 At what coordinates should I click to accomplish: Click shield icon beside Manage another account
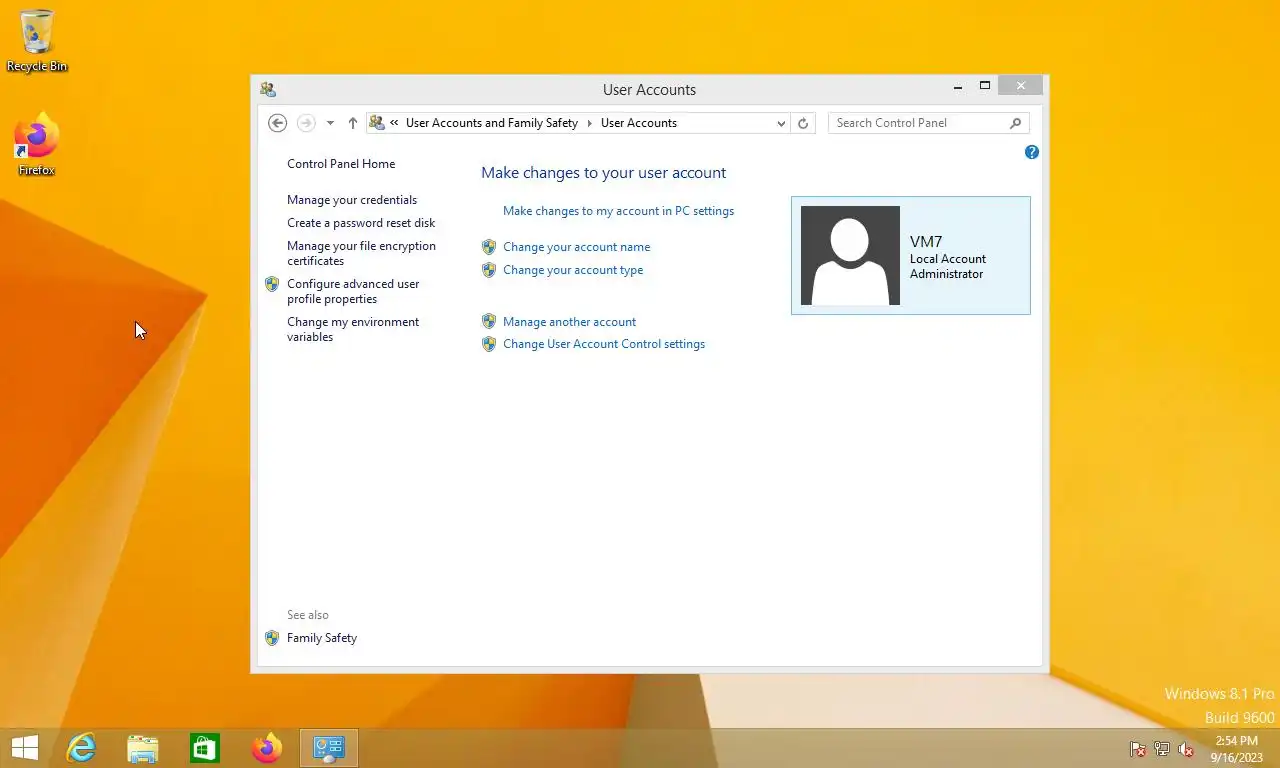click(489, 322)
